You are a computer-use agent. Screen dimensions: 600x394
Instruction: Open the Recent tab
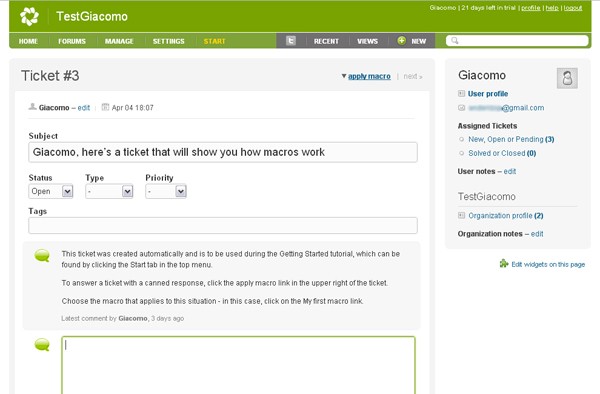coord(326,41)
